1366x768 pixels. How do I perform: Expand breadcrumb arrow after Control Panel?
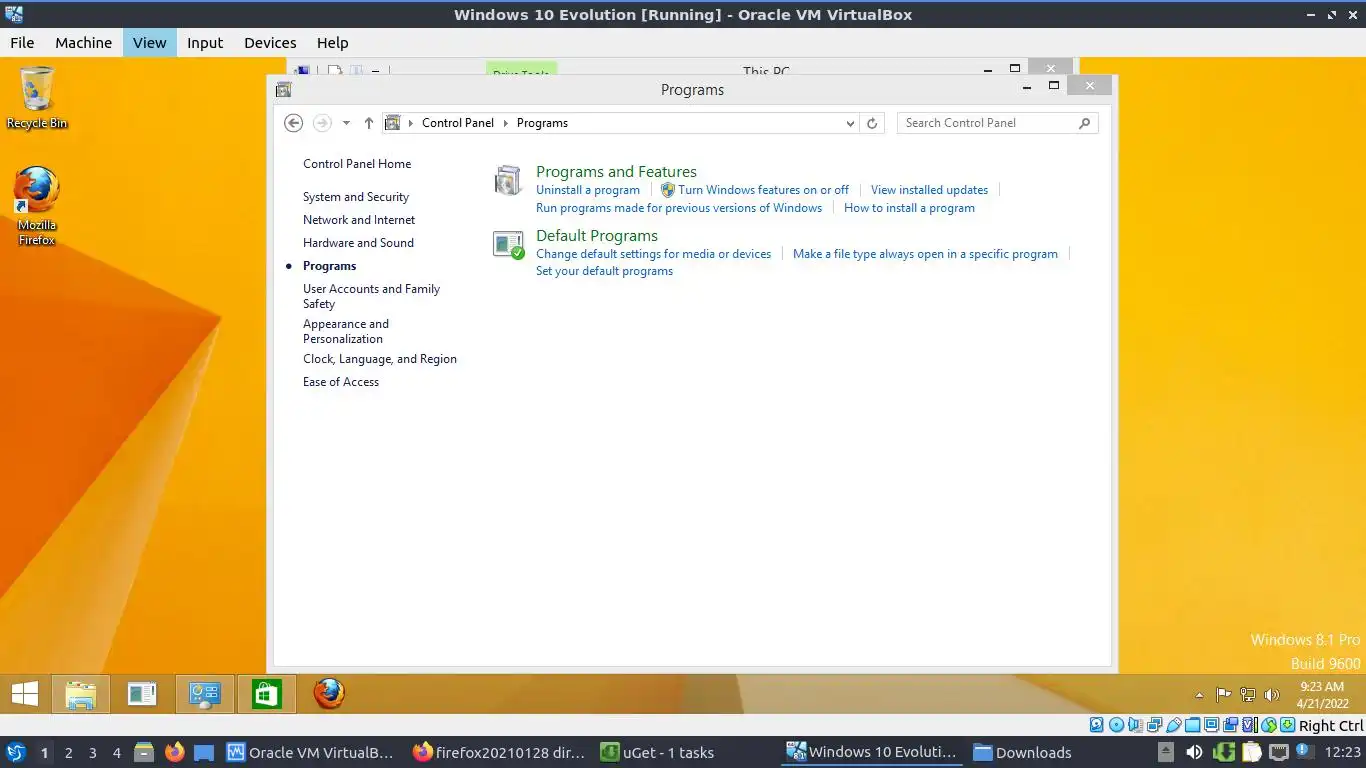(x=505, y=123)
